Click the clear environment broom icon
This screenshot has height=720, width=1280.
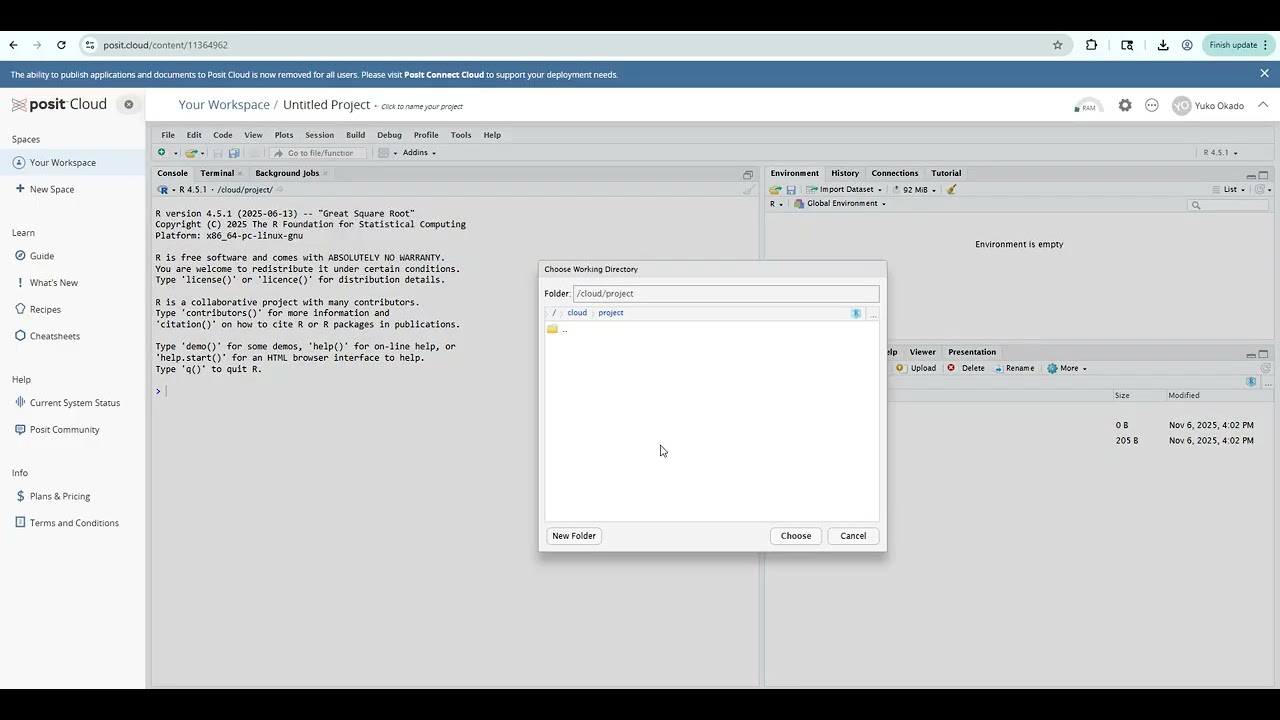952,190
